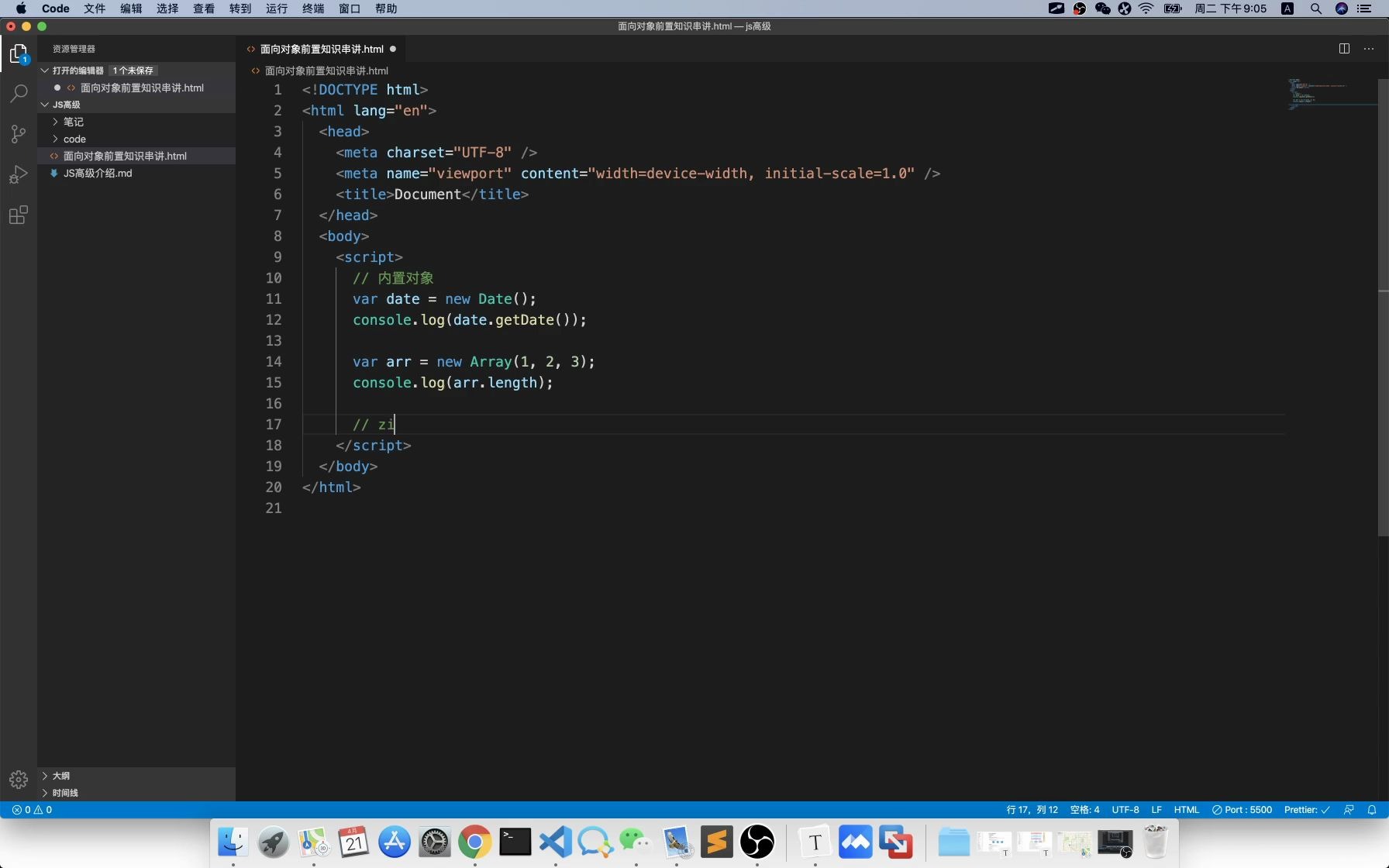Expand the 大纲 outline section

click(45, 776)
